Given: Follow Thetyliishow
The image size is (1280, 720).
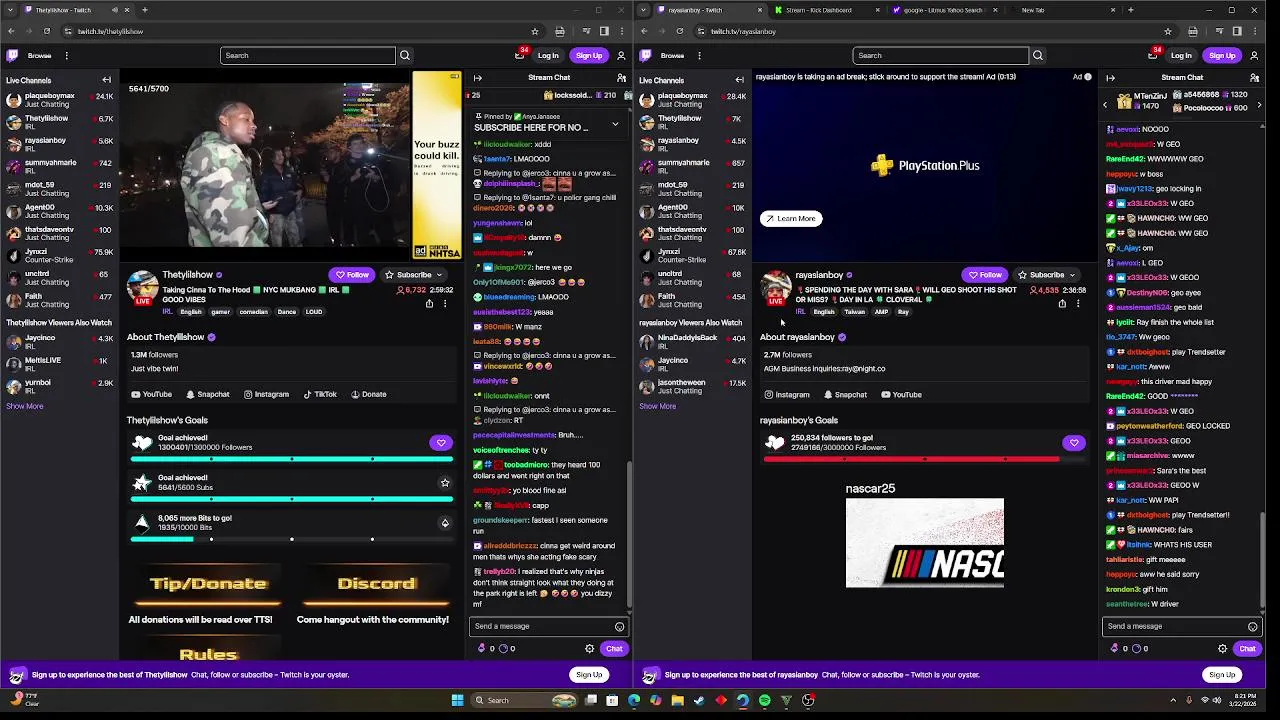Looking at the screenshot, I should pyautogui.click(x=352, y=275).
